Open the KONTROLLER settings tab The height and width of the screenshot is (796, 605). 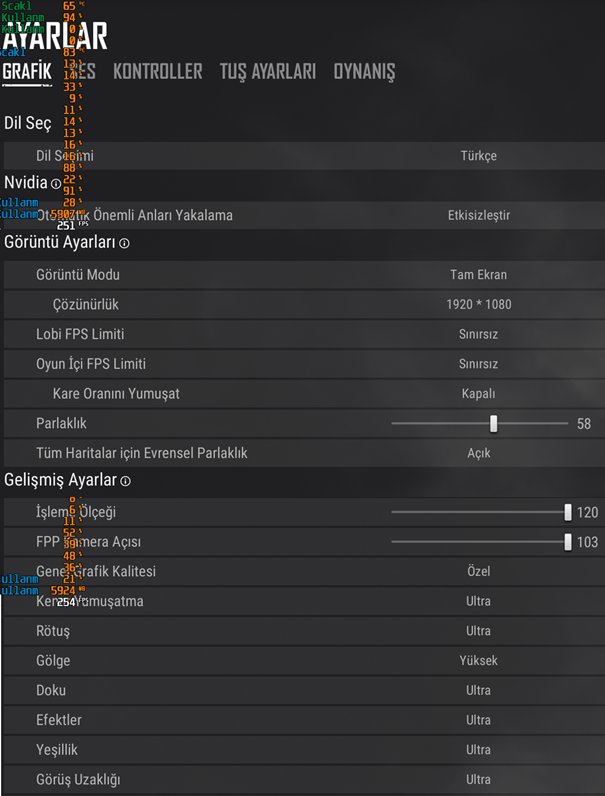pos(157,72)
